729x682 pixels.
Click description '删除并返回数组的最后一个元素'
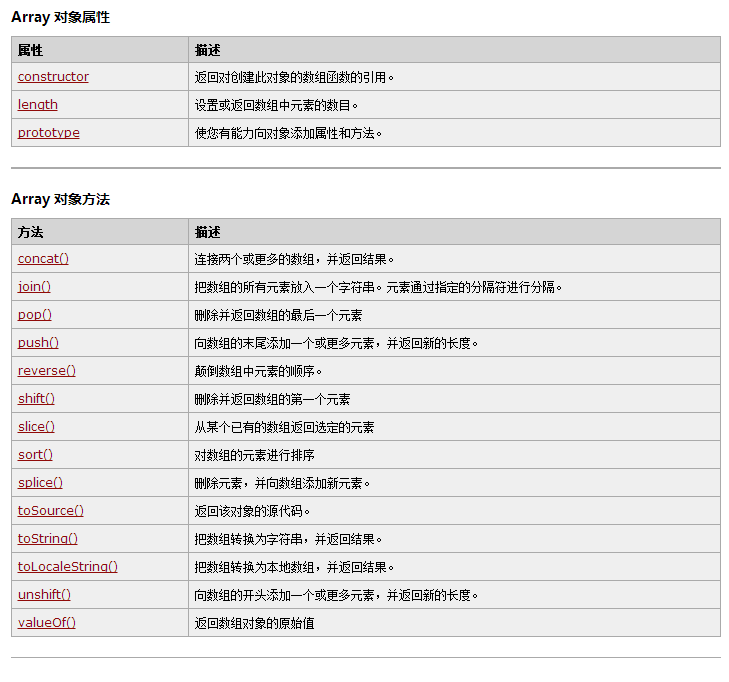278,316
